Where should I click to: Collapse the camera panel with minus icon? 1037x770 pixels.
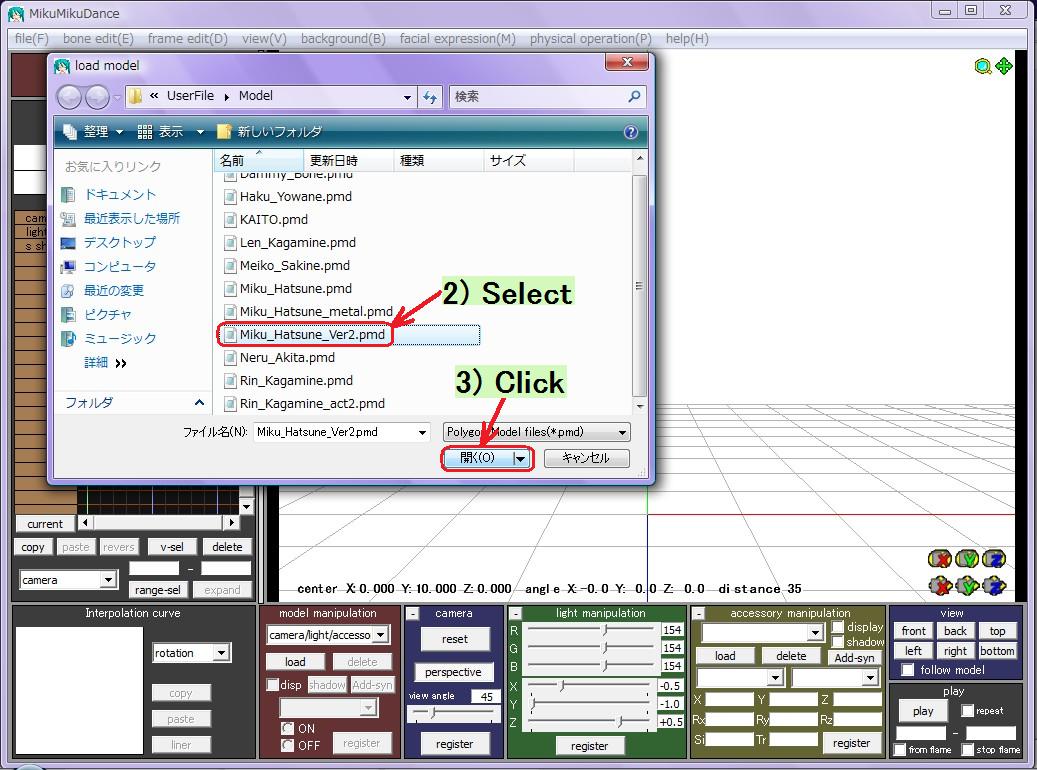[413, 614]
